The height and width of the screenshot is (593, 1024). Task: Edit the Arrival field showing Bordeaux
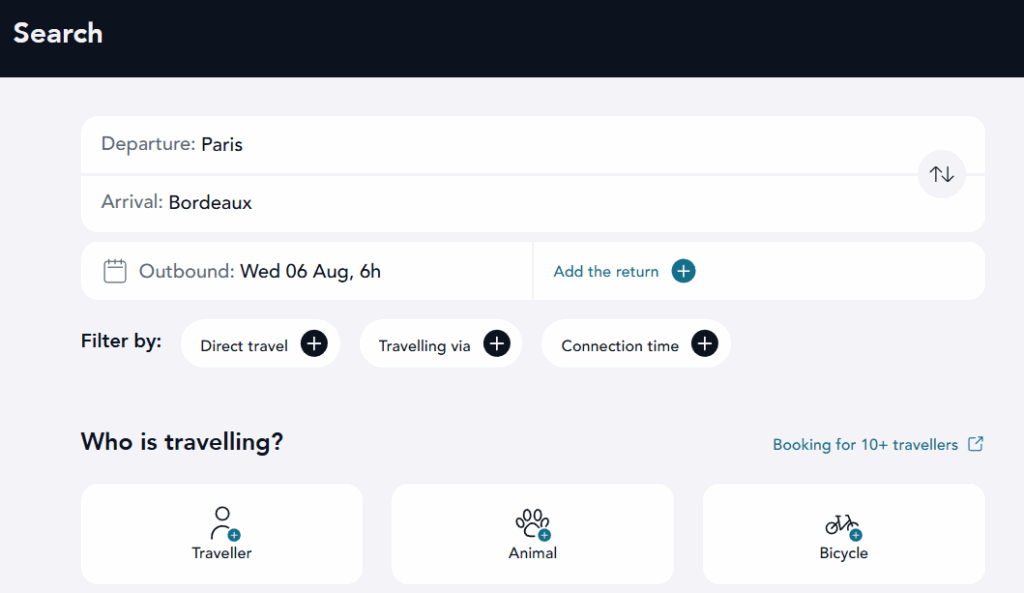coord(500,202)
